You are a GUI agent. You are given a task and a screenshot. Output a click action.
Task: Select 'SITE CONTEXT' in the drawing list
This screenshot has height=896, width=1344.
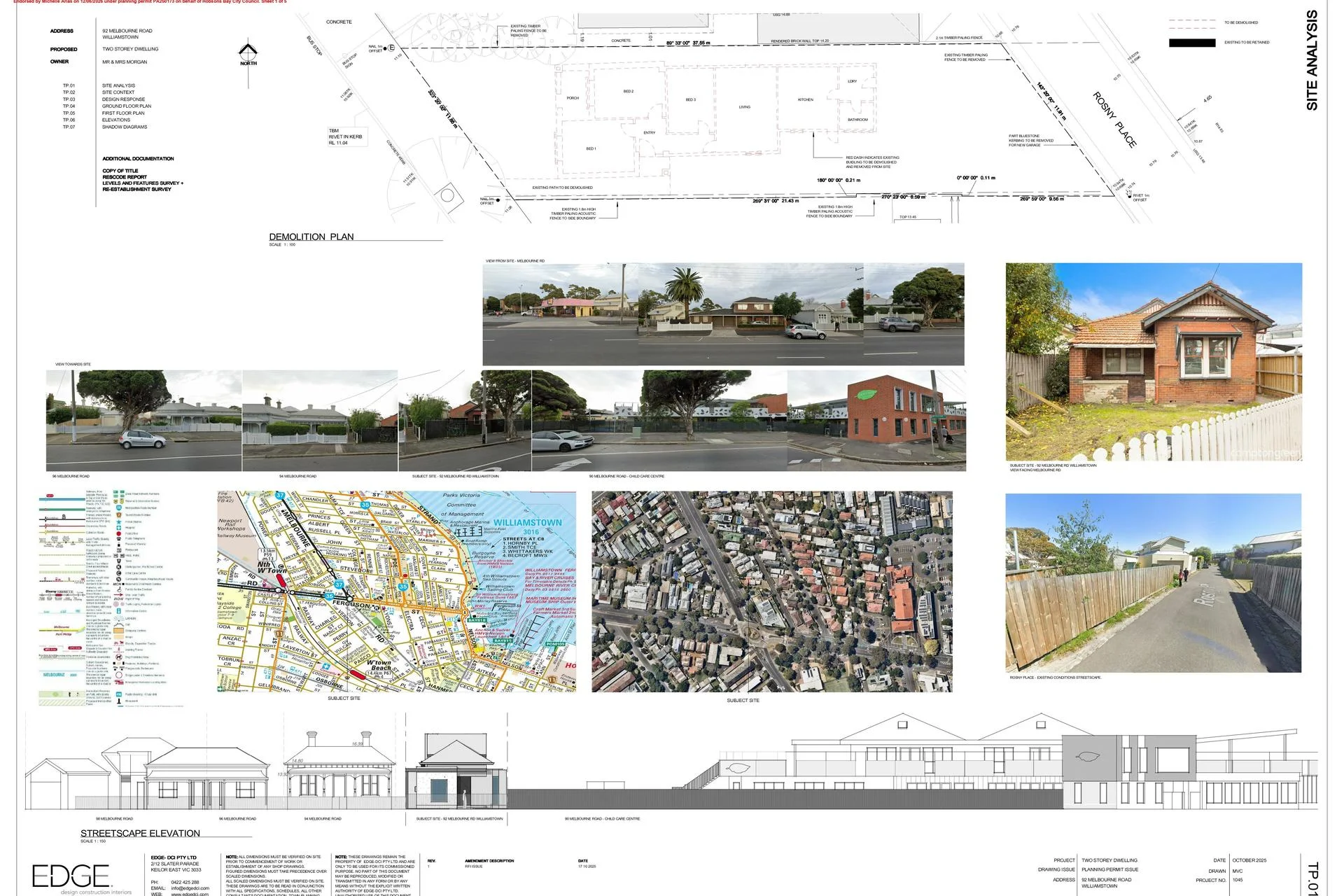pos(118,92)
